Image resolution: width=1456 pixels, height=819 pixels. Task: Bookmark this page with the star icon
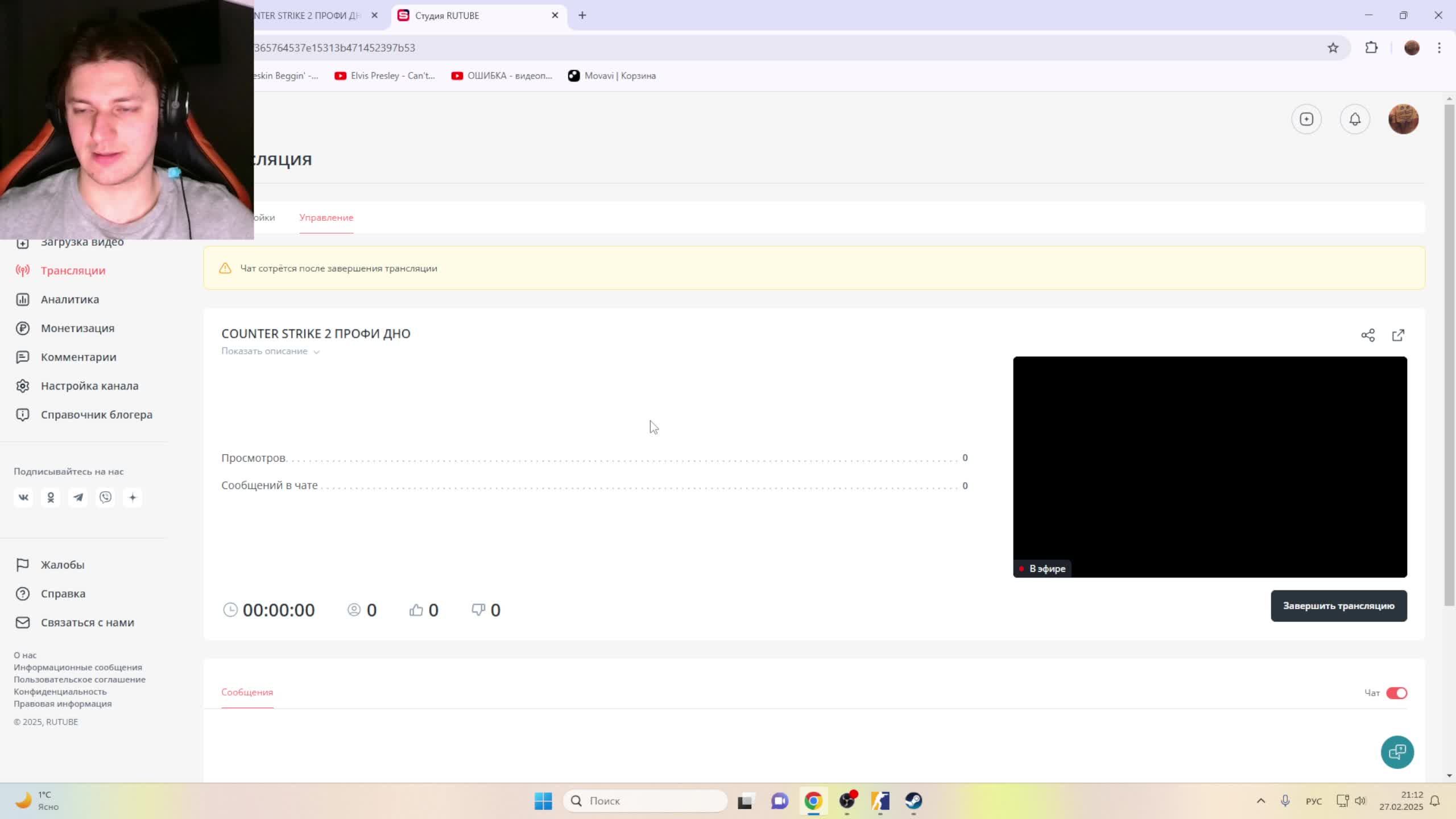pyautogui.click(x=1333, y=48)
